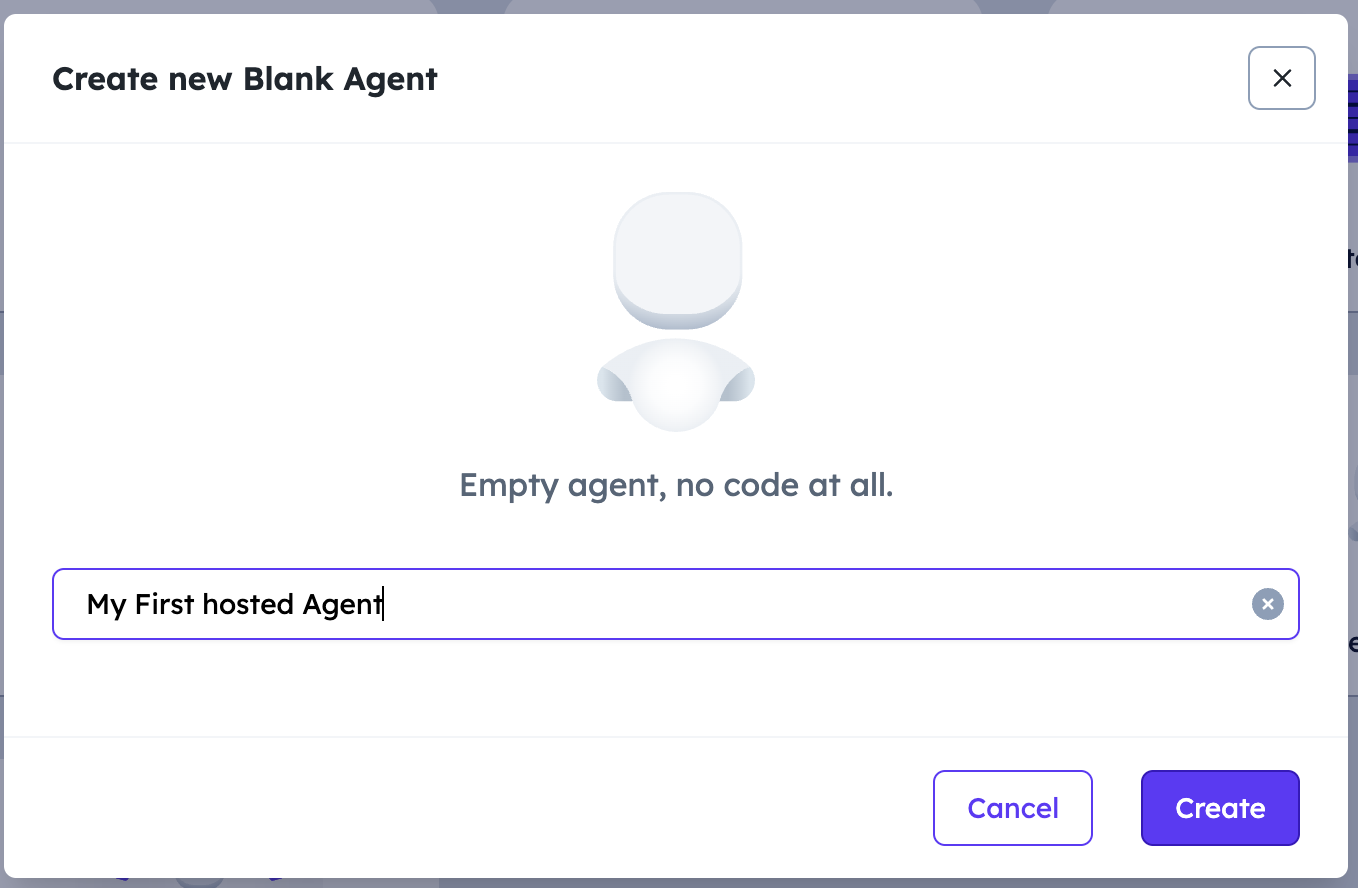This screenshot has height=888, width=1358.
Task: Click the blank agent avatar head
Action: [677, 260]
